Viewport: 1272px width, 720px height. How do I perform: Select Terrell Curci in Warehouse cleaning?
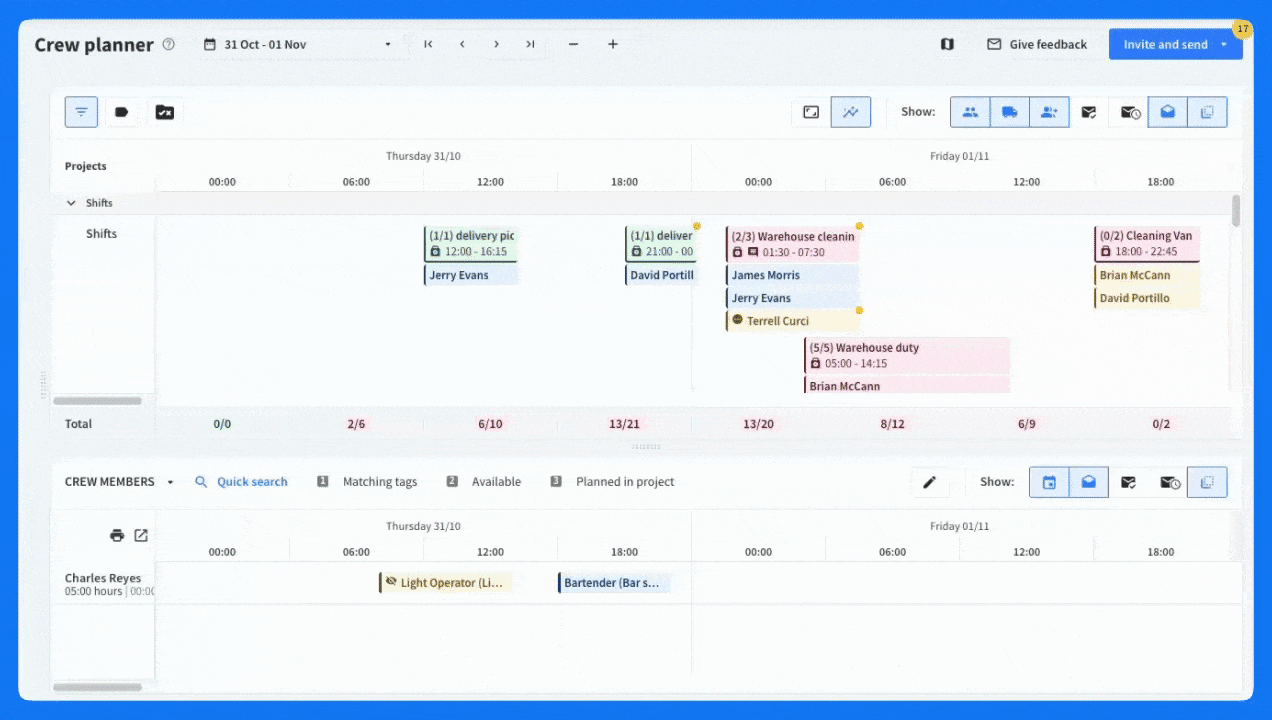pos(792,321)
